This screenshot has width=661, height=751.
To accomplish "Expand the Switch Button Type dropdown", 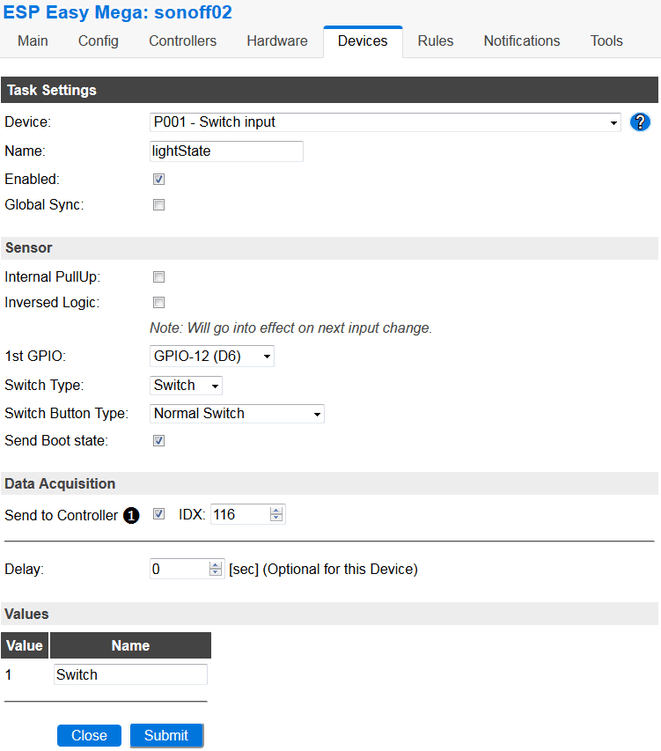I will click(x=237, y=414).
